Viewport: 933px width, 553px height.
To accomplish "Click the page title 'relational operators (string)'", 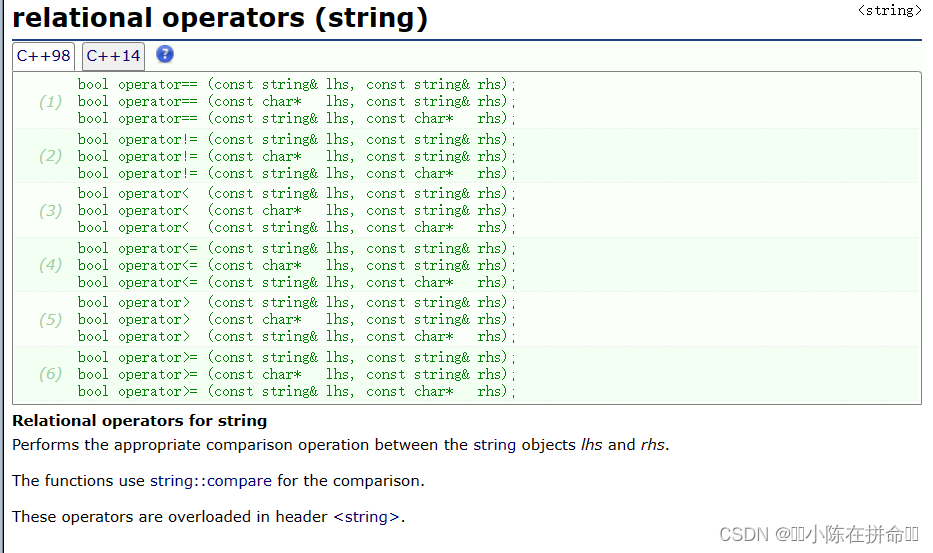I will (220, 17).
